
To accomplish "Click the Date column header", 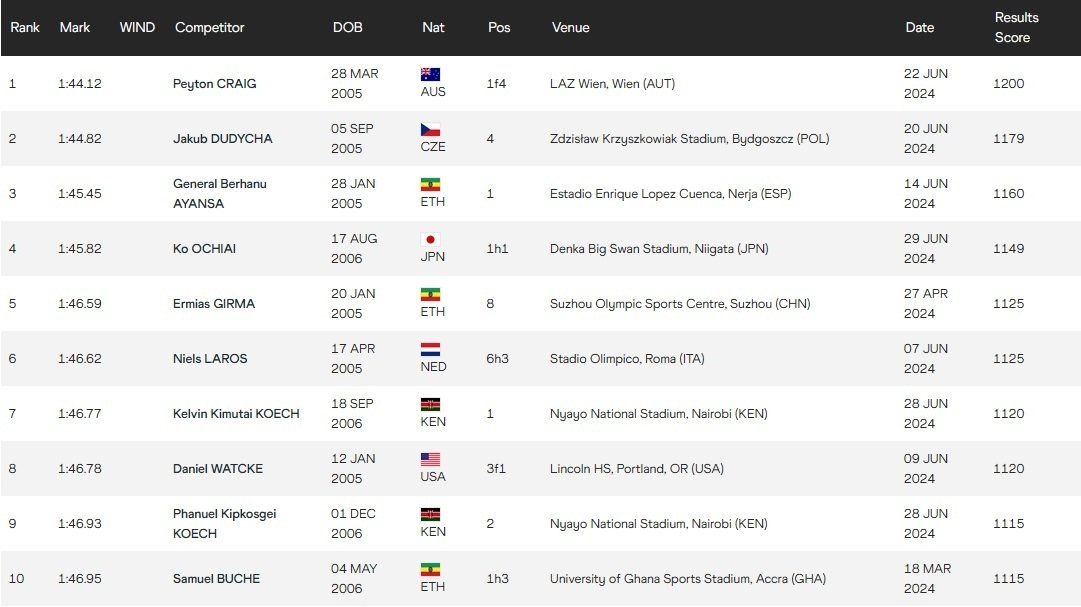I will pyautogui.click(x=919, y=27).
